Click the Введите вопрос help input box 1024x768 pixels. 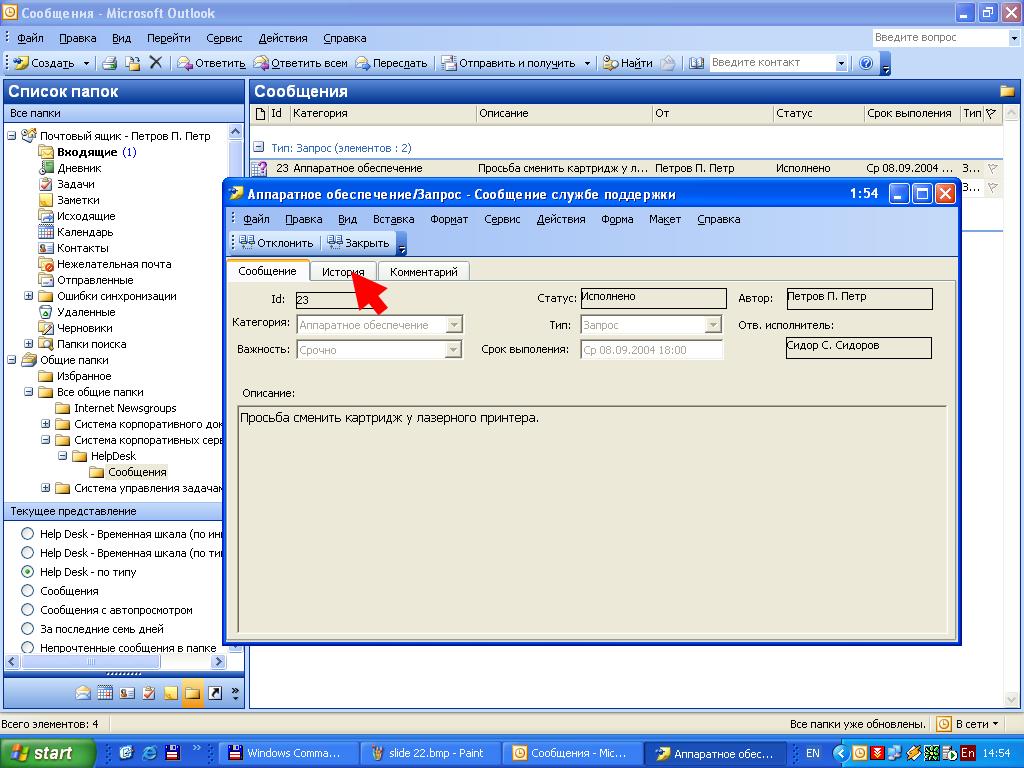[940, 37]
